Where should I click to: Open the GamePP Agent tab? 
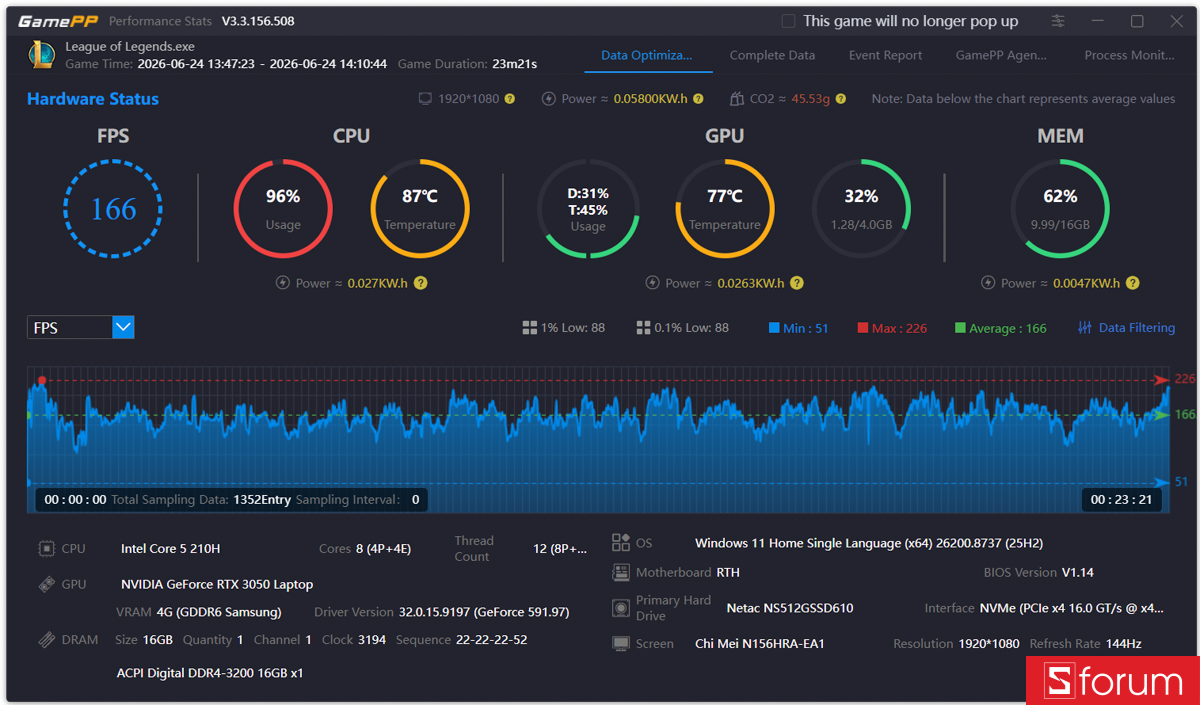tap(1001, 56)
